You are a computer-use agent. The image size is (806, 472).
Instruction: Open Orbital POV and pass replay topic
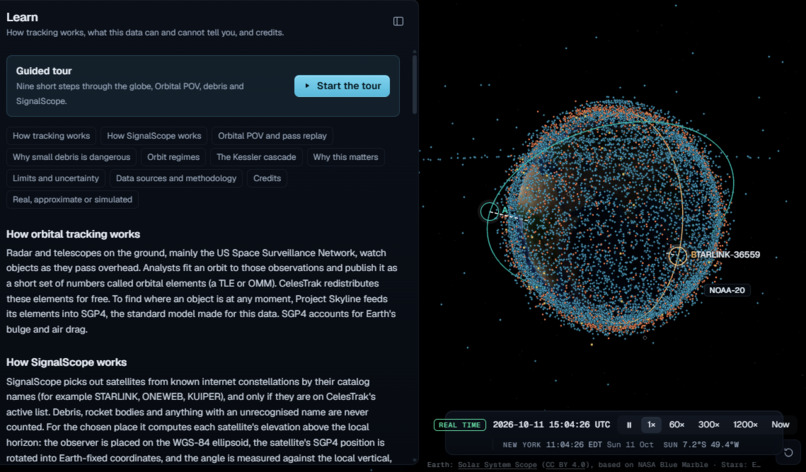pos(272,136)
